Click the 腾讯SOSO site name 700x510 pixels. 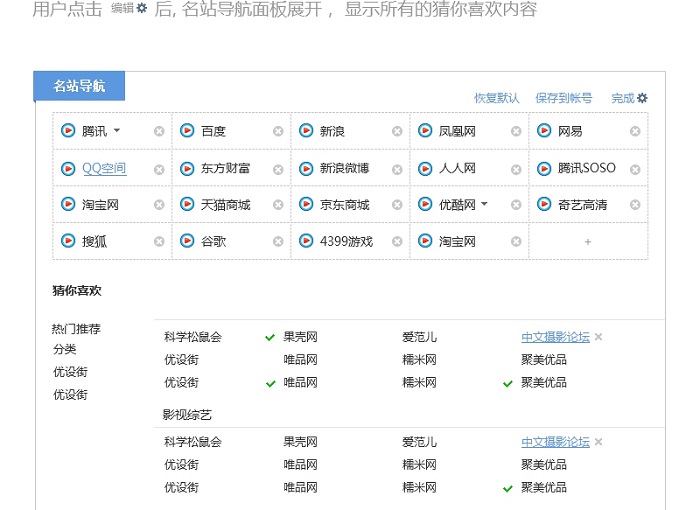click(x=587, y=168)
